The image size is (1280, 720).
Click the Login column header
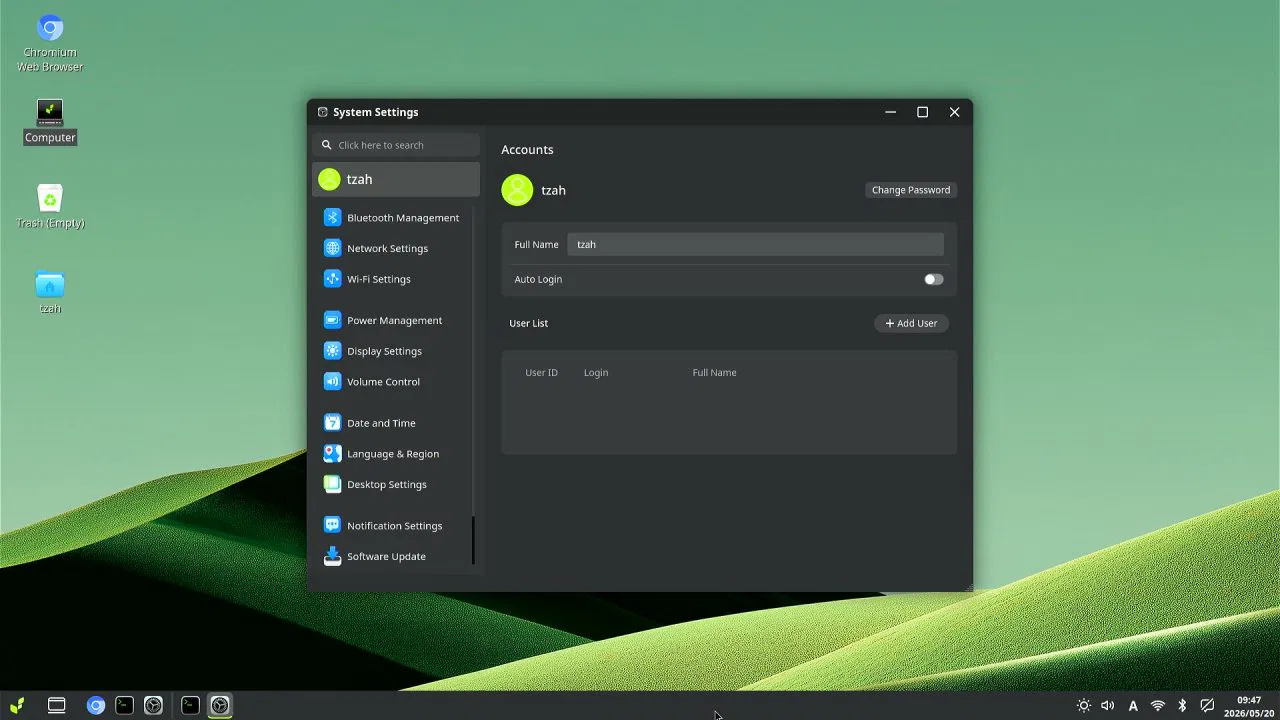[596, 373]
